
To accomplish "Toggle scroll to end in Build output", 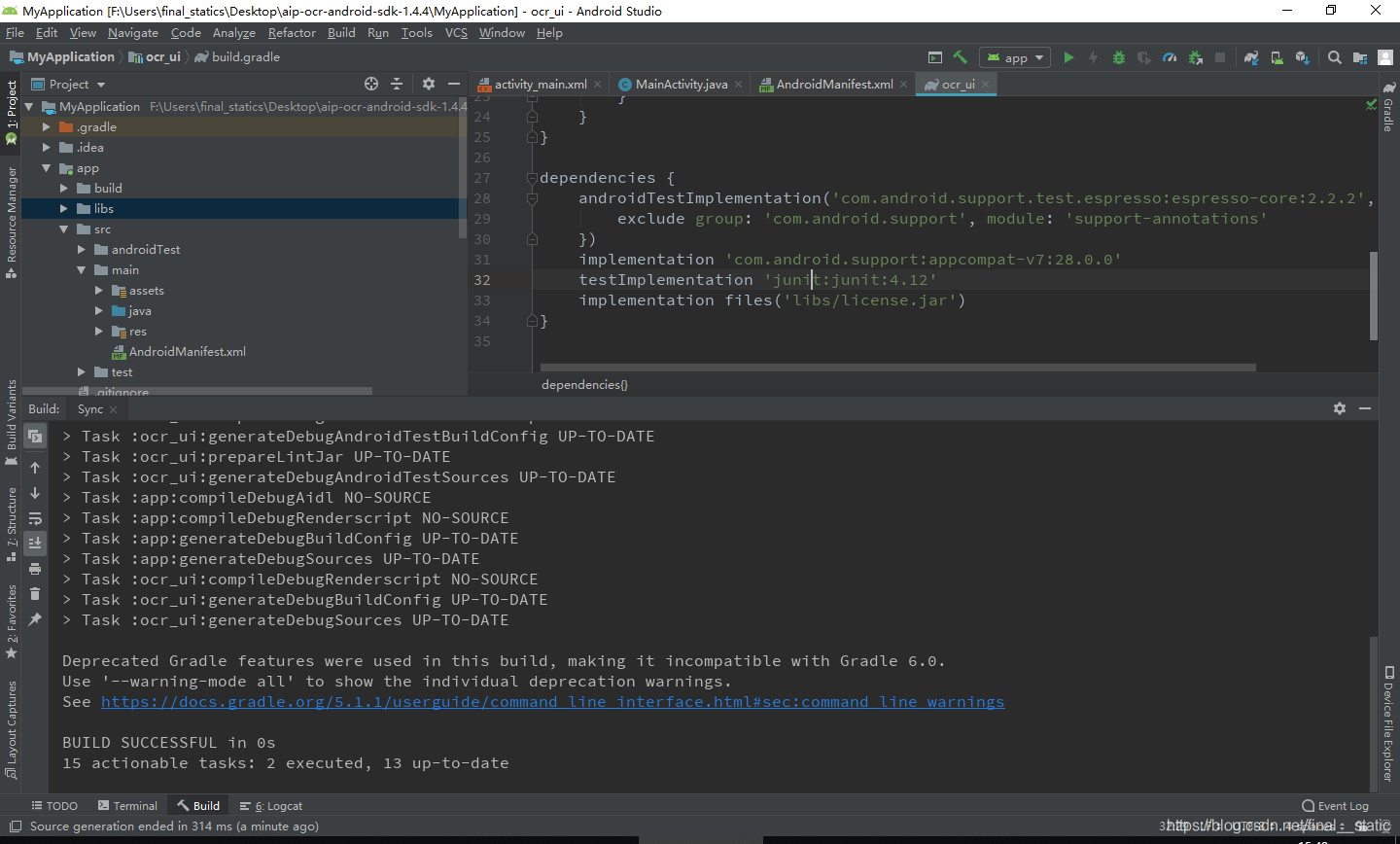I will click(x=35, y=543).
